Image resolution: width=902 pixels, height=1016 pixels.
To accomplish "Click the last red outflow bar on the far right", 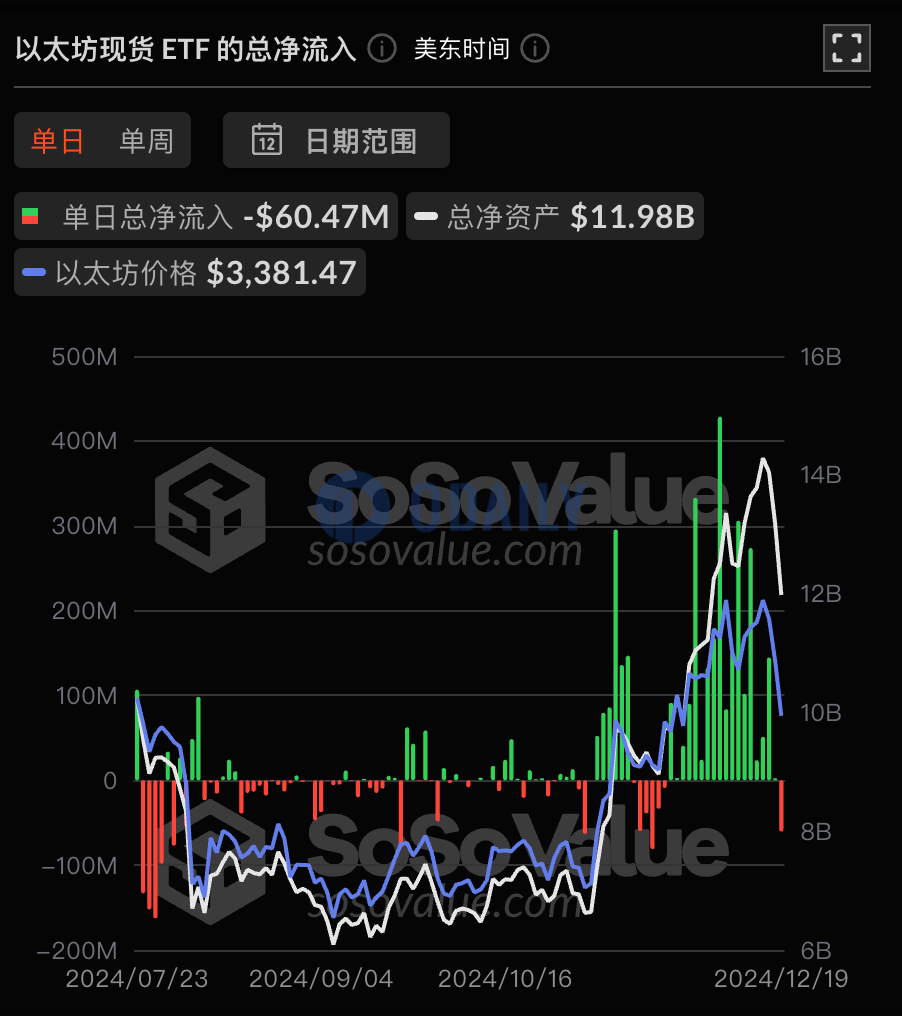I will coord(781,806).
